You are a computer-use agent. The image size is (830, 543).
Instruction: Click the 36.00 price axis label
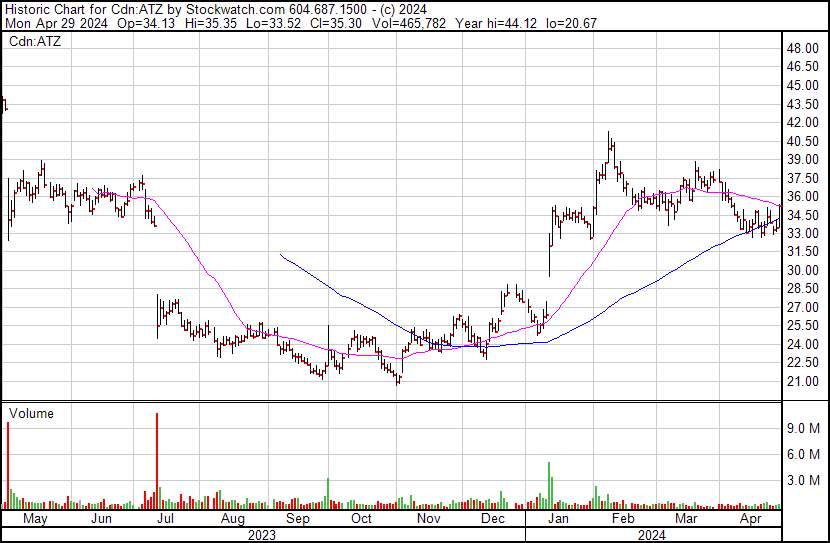[802, 196]
